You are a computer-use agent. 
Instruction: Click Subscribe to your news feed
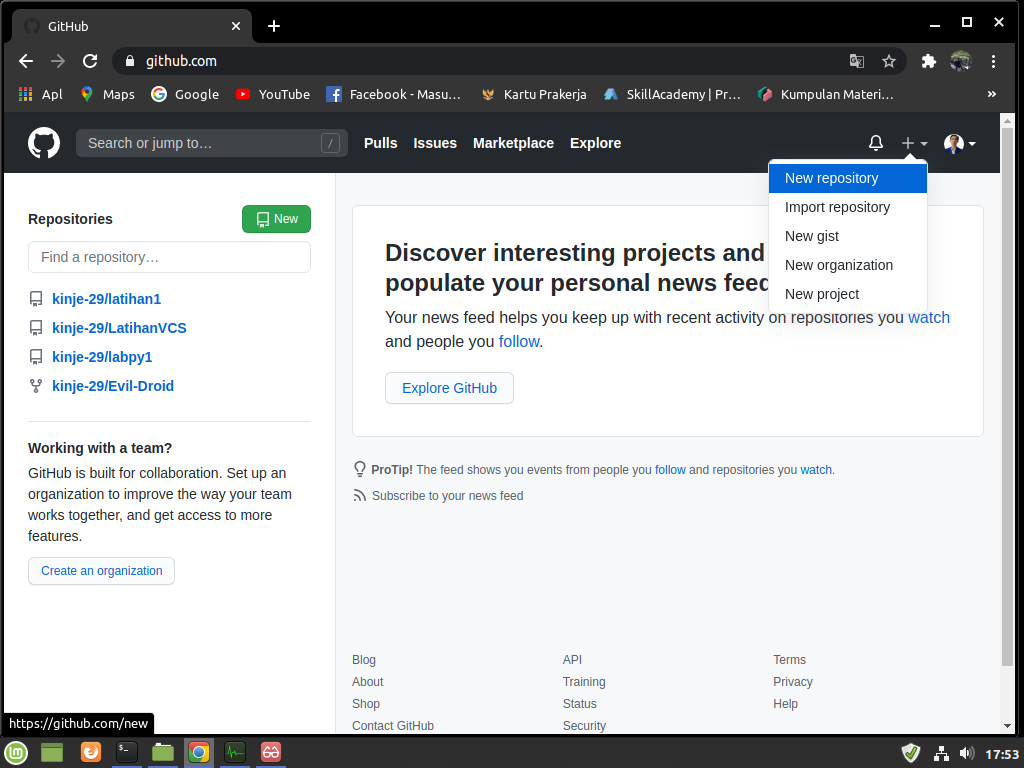click(447, 496)
